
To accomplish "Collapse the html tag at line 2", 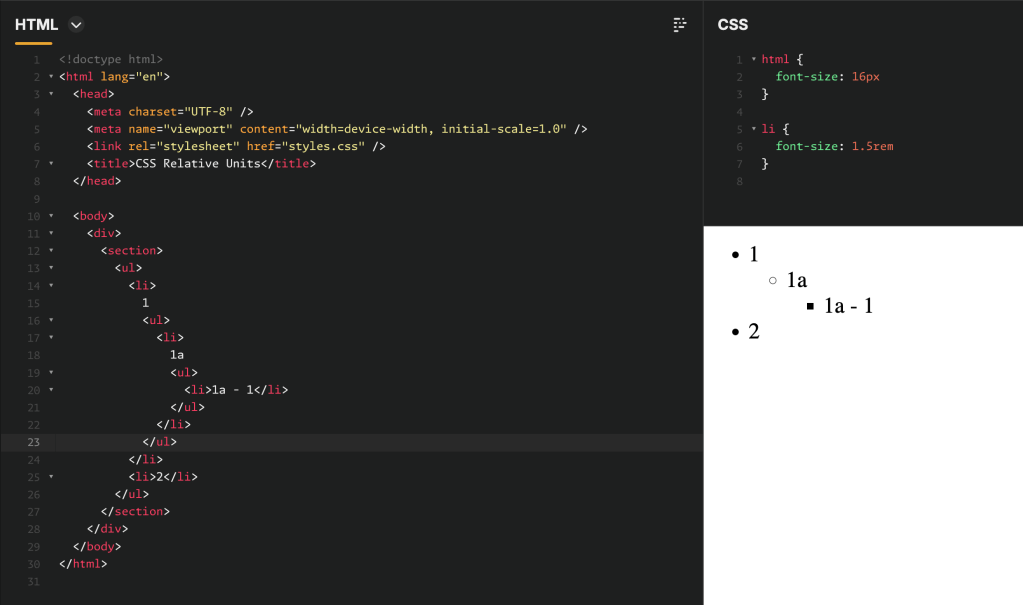I will (51, 77).
